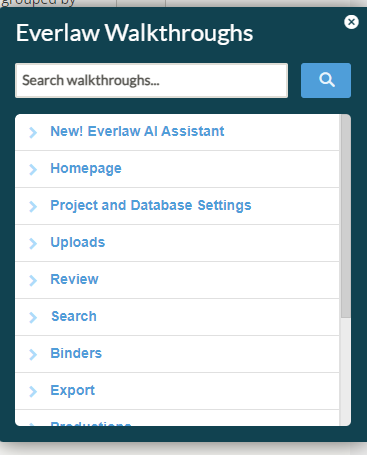367x455 pixels.
Task: Open the Homepage walkthrough category
Action: click(86, 169)
